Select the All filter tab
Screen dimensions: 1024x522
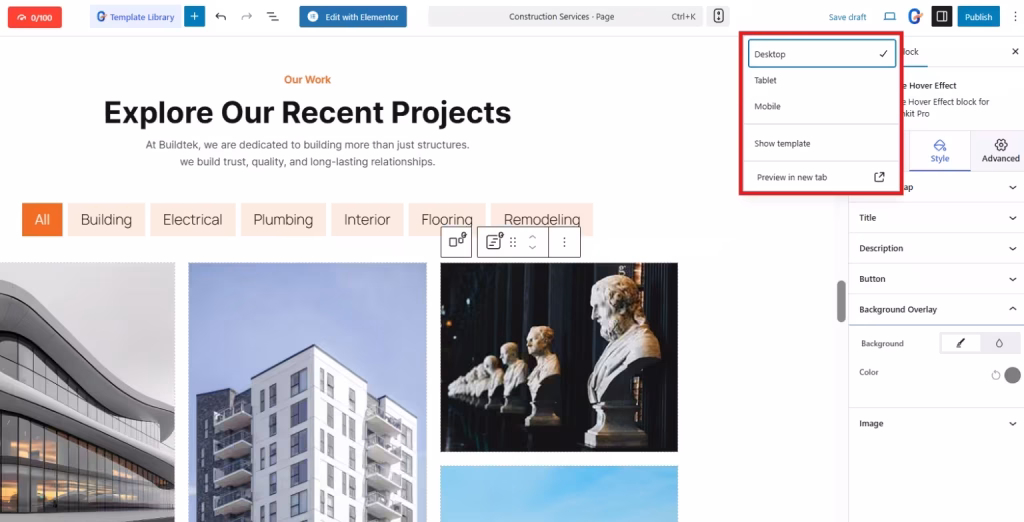click(x=42, y=220)
